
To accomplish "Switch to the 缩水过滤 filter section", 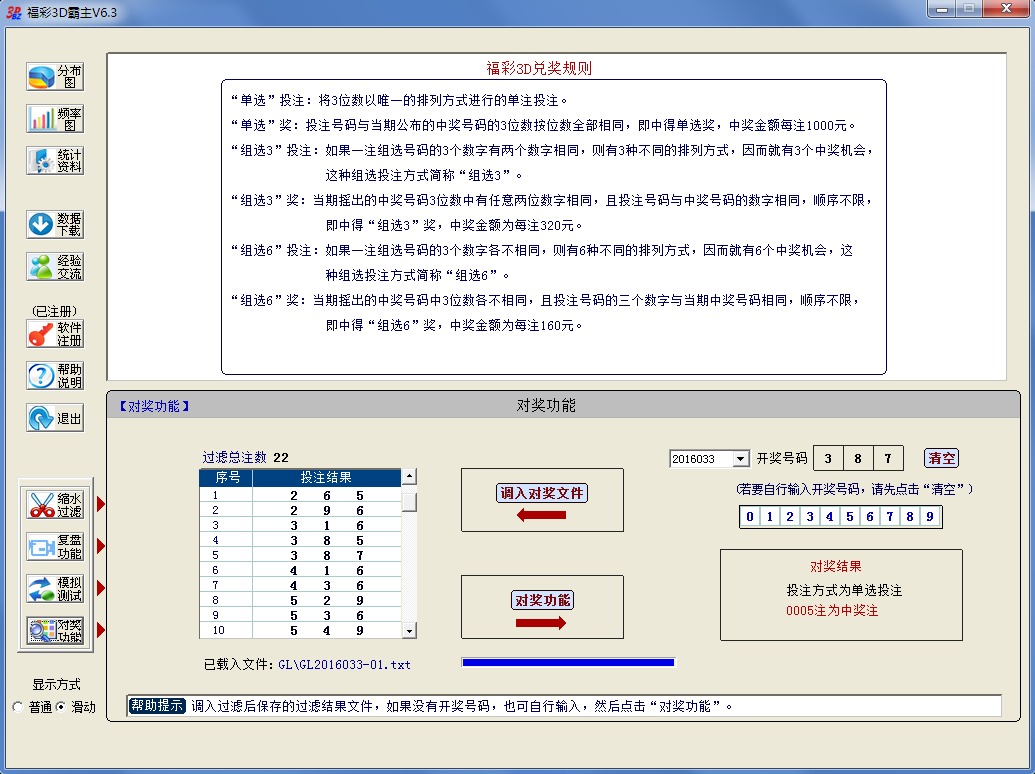I will tap(56, 504).
